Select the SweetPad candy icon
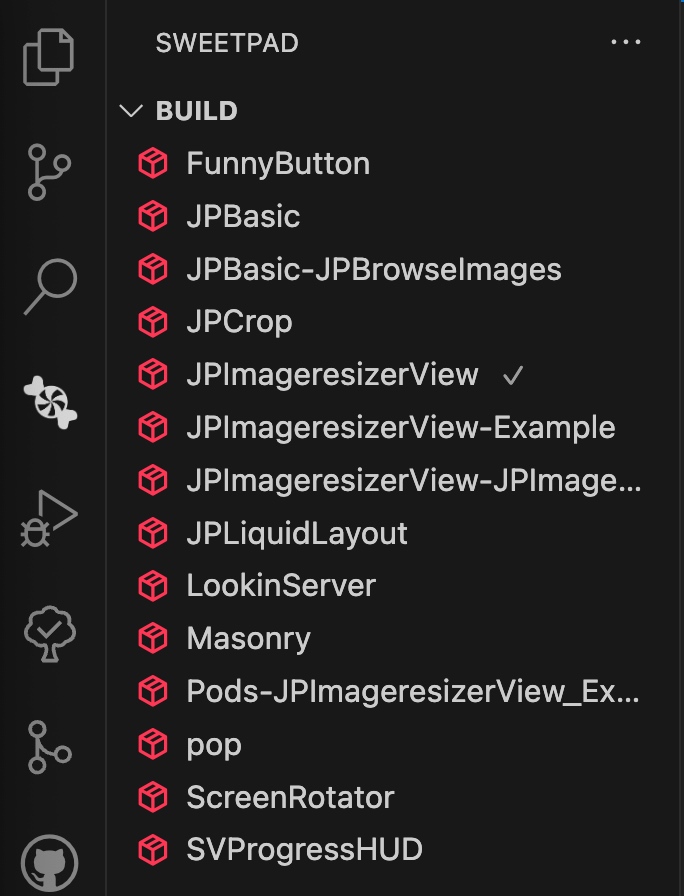This screenshot has height=896, width=684. click(50, 402)
